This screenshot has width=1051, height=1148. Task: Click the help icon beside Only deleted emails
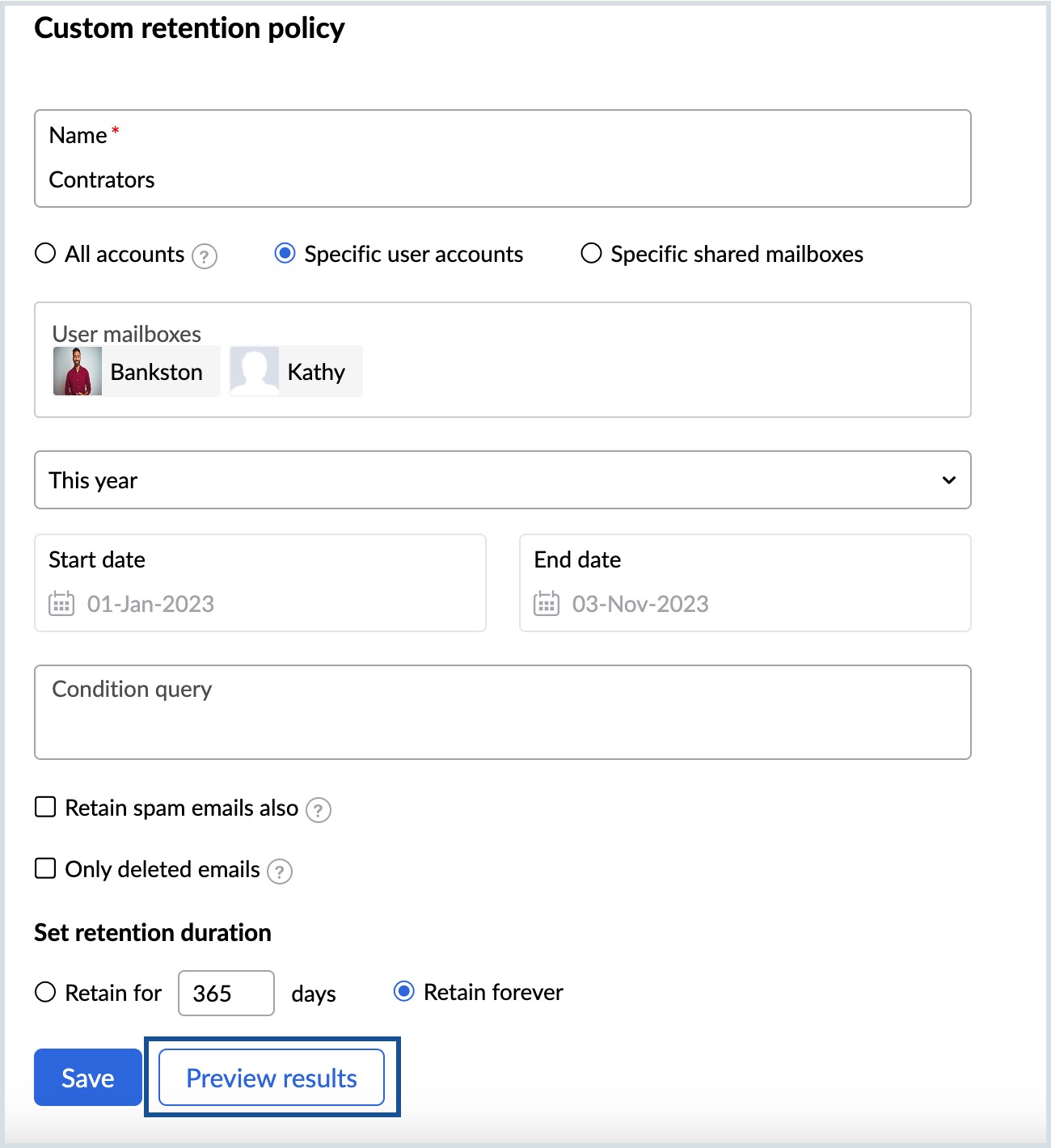point(280,871)
